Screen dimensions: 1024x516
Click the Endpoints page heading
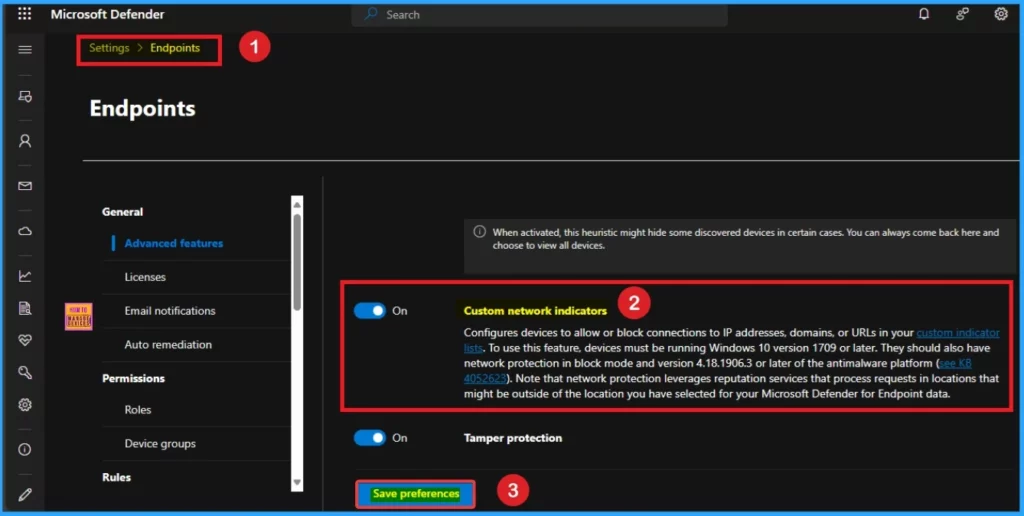(x=142, y=108)
